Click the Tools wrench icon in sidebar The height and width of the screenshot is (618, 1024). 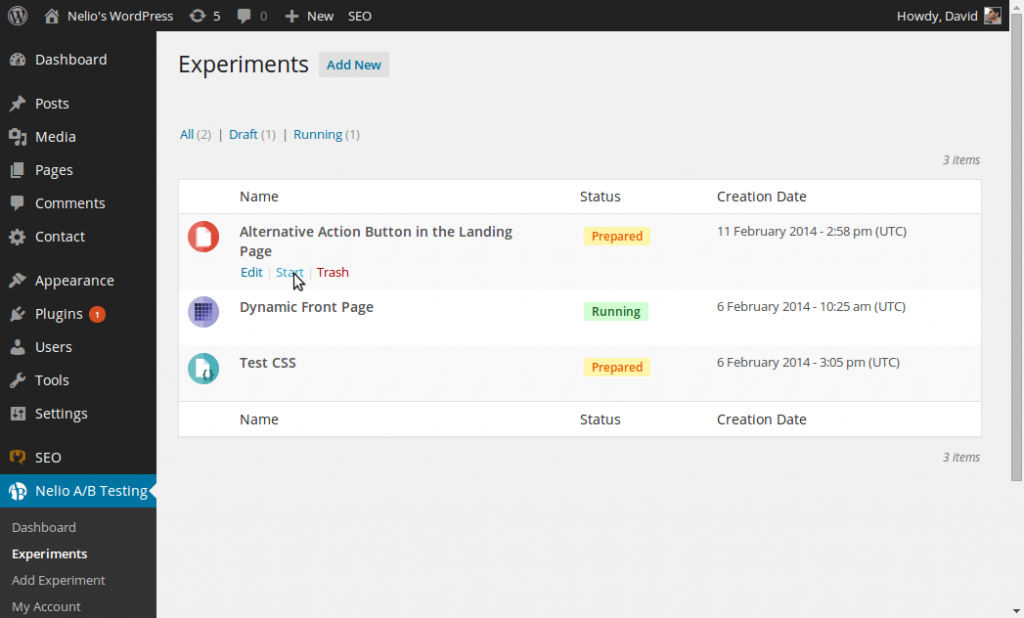coord(18,380)
